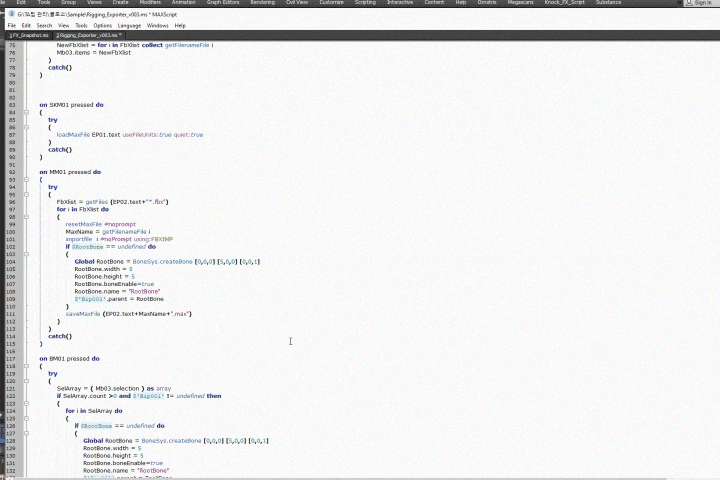Click the 'saveMaxFile' code line
Viewport: 720px width, 480px height.
click(x=129, y=314)
